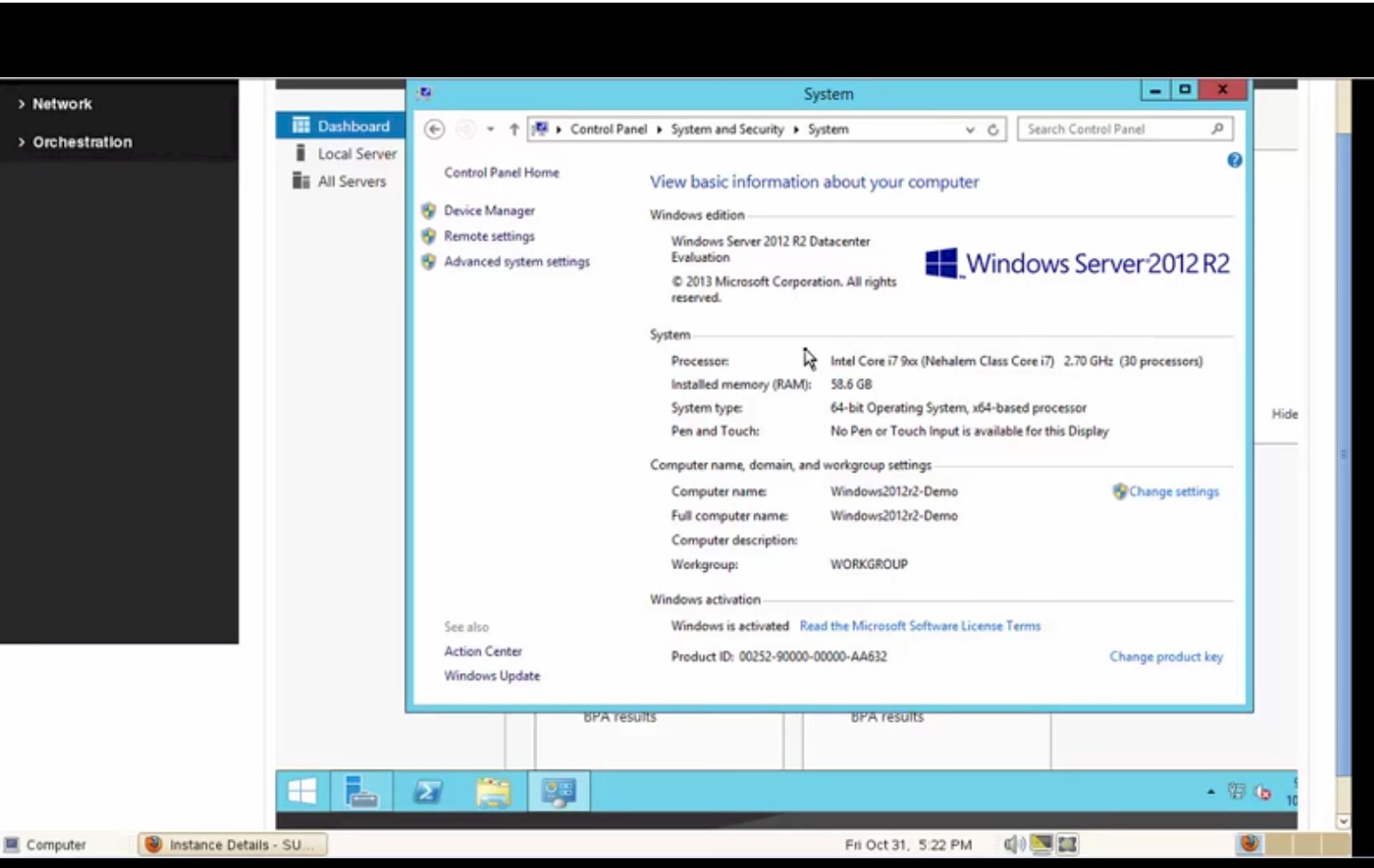This screenshot has width=1374, height=868.
Task: Open Control Panel Home link
Action: click(x=501, y=173)
